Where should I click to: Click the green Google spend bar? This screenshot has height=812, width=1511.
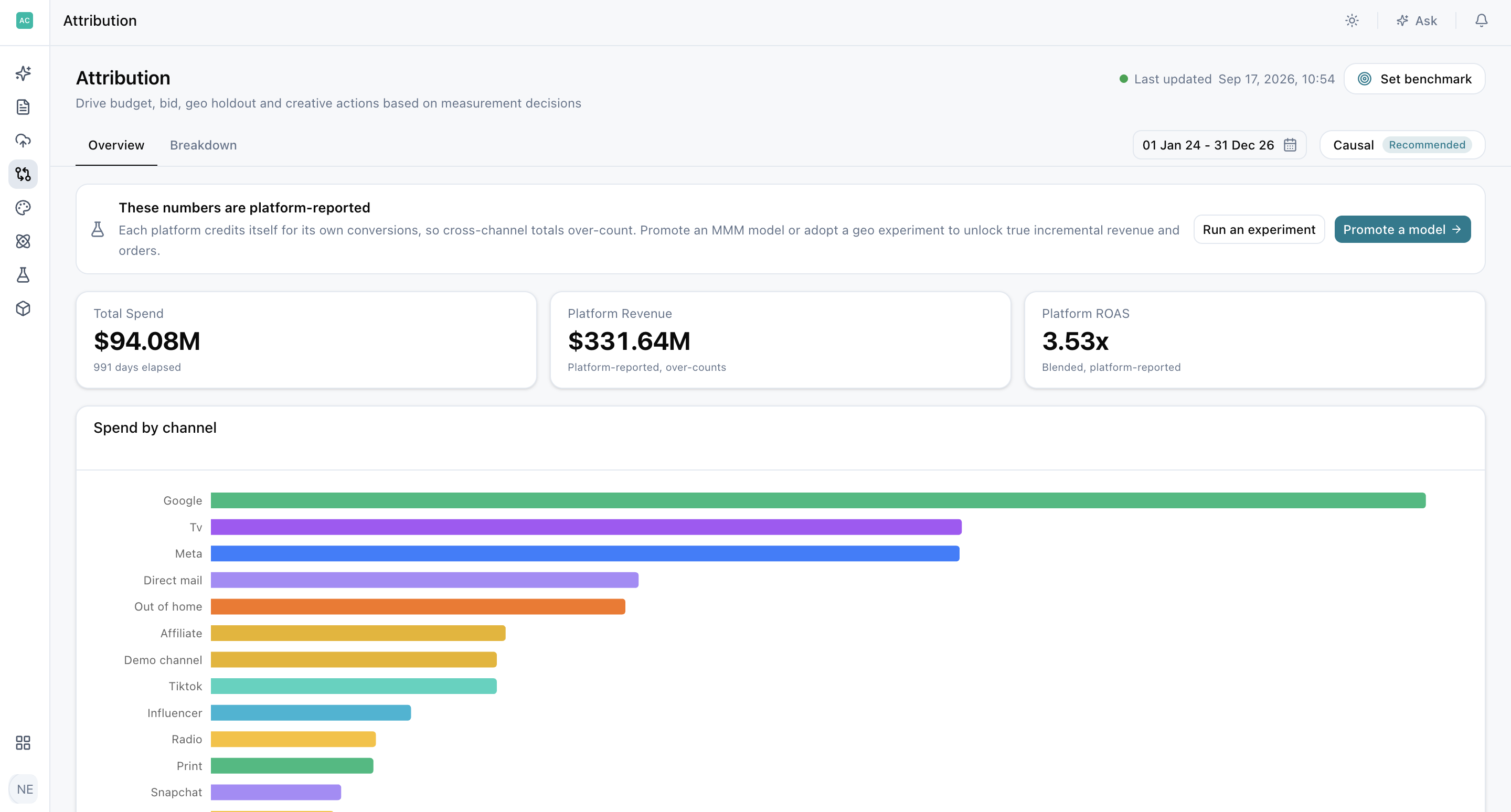click(818, 501)
